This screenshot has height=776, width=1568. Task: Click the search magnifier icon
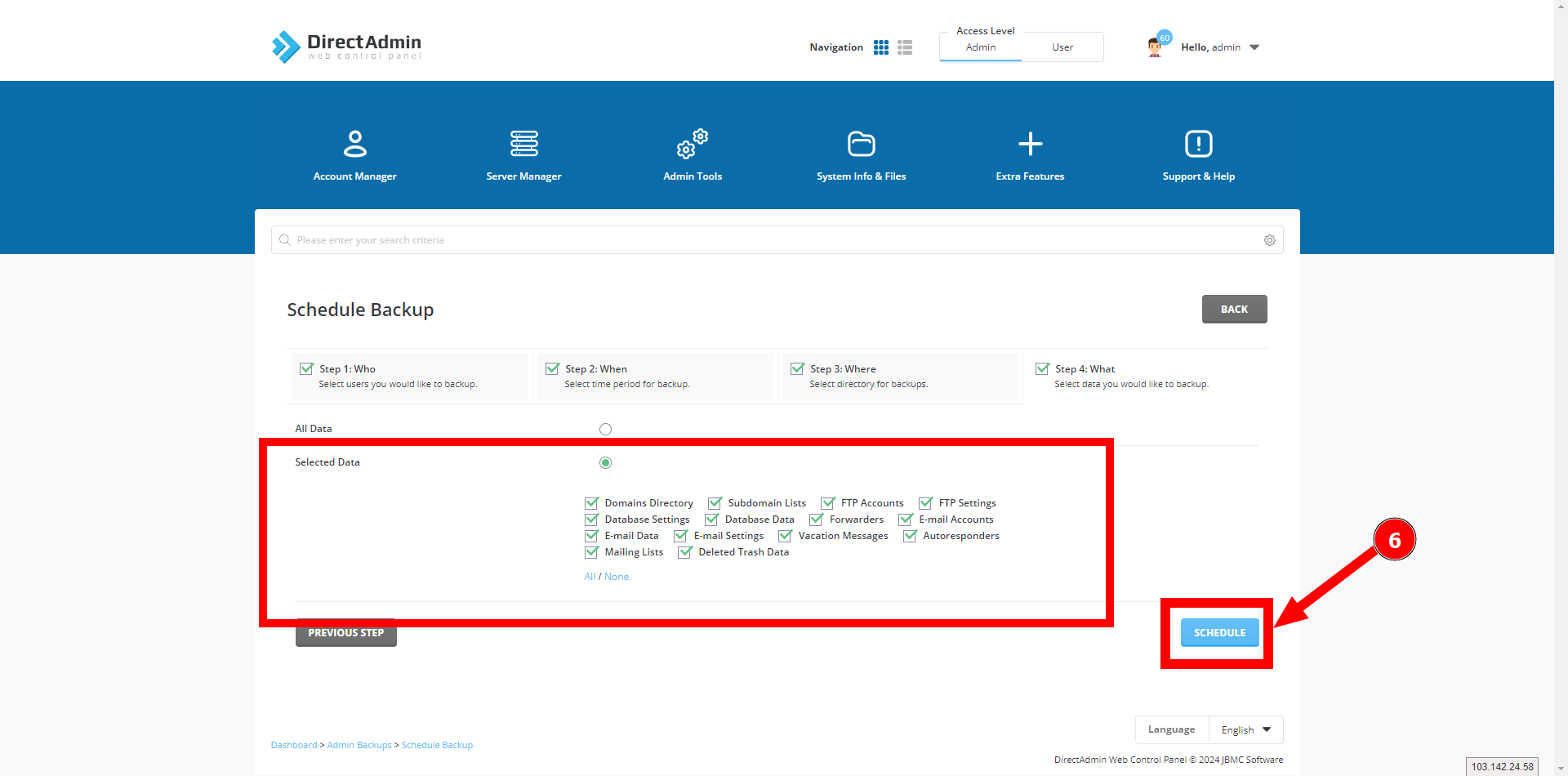285,240
